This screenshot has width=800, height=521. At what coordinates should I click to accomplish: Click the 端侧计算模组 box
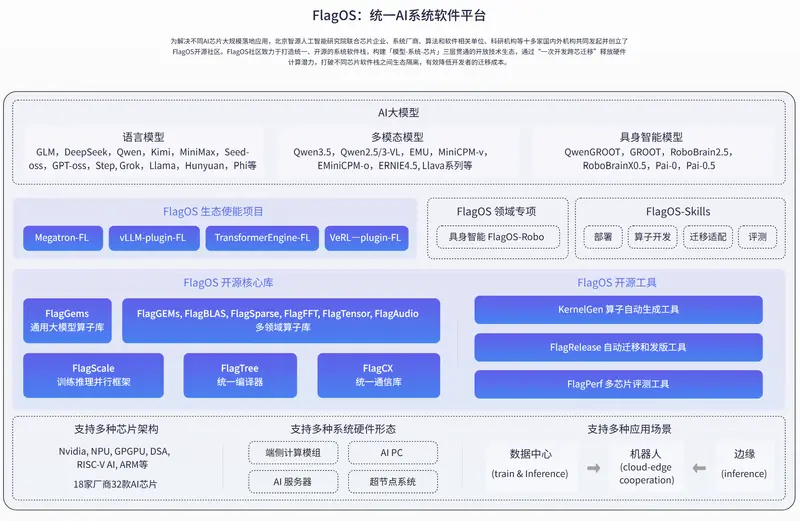pos(293,453)
